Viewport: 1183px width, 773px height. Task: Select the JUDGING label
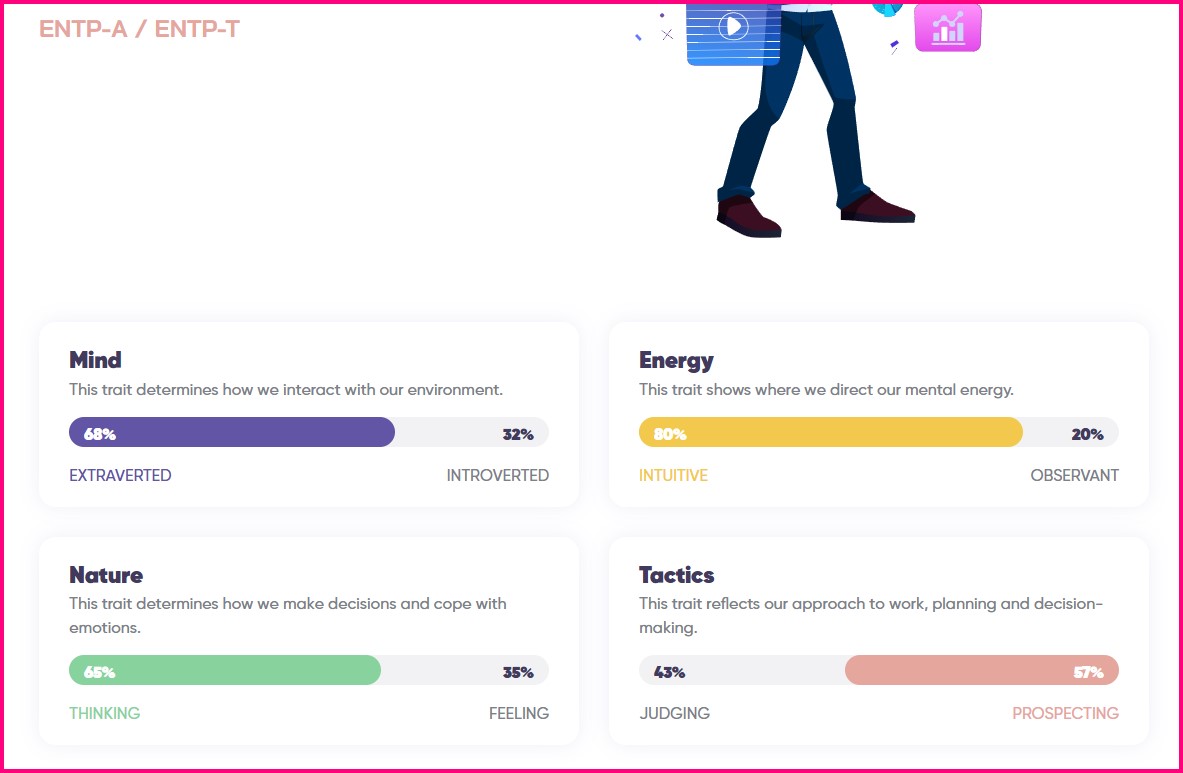674,713
